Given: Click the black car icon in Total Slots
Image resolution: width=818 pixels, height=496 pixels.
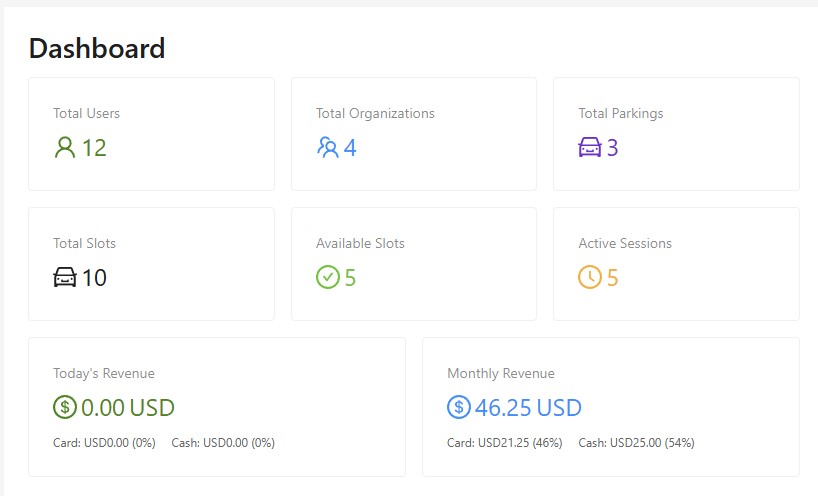Looking at the screenshot, I should tap(65, 278).
